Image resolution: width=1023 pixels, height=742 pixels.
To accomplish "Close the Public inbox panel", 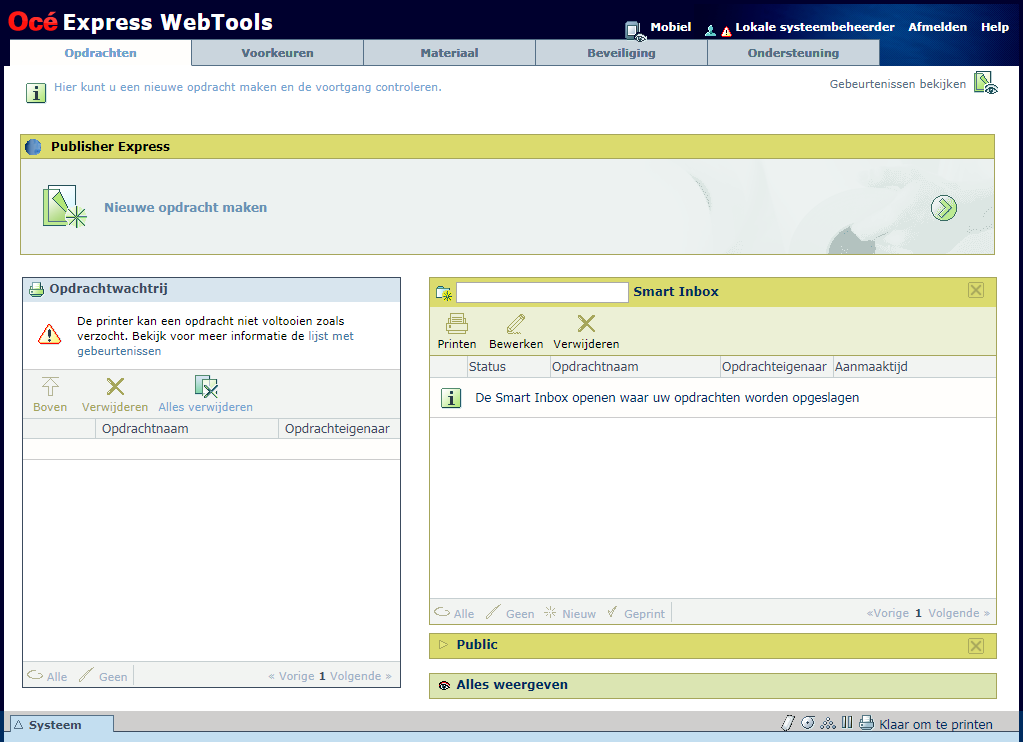I will pos(975,646).
